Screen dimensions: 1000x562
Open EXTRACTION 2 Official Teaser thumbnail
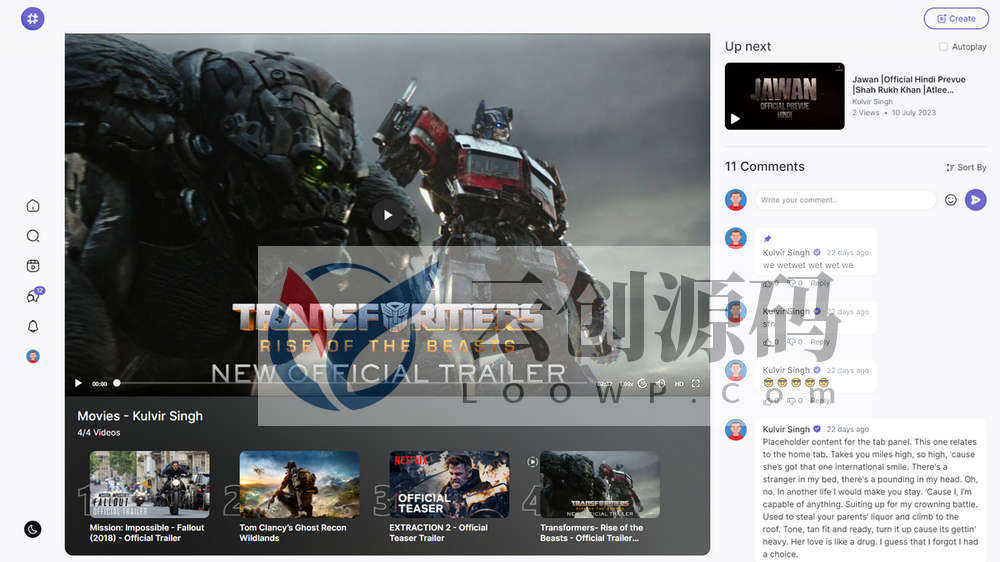click(449, 484)
